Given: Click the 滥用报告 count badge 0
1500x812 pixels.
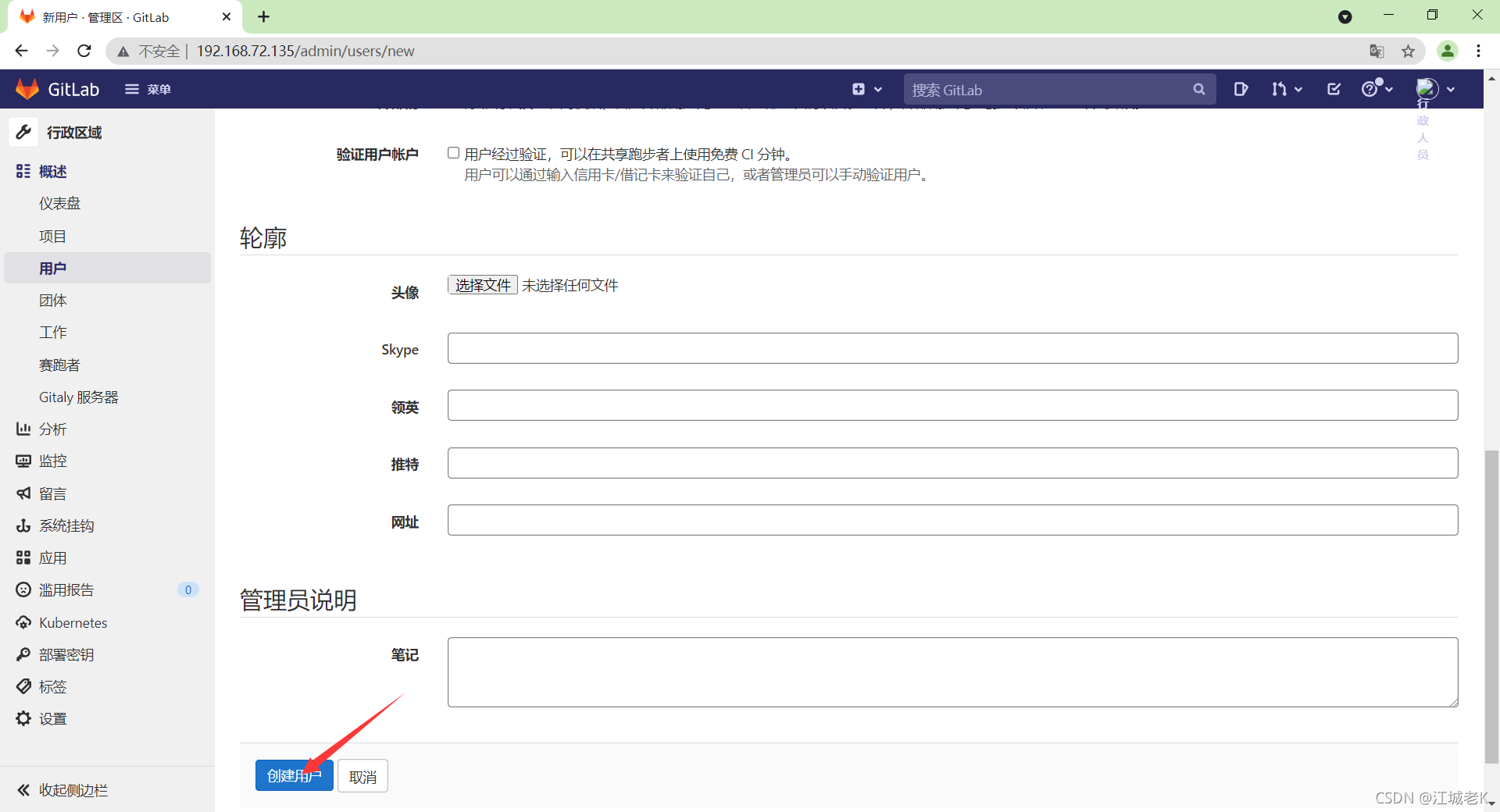Looking at the screenshot, I should pos(187,589).
